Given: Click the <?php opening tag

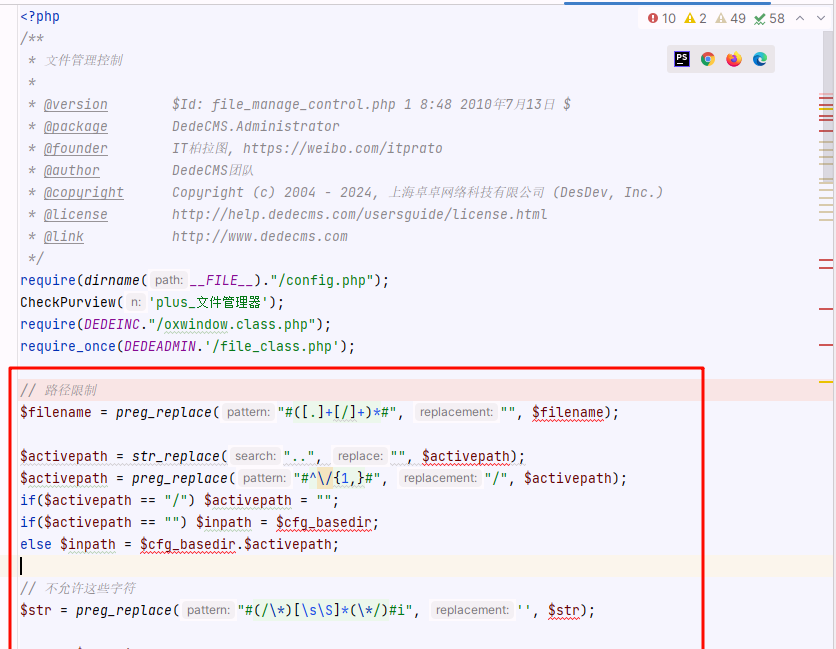Looking at the screenshot, I should tap(40, 17).
